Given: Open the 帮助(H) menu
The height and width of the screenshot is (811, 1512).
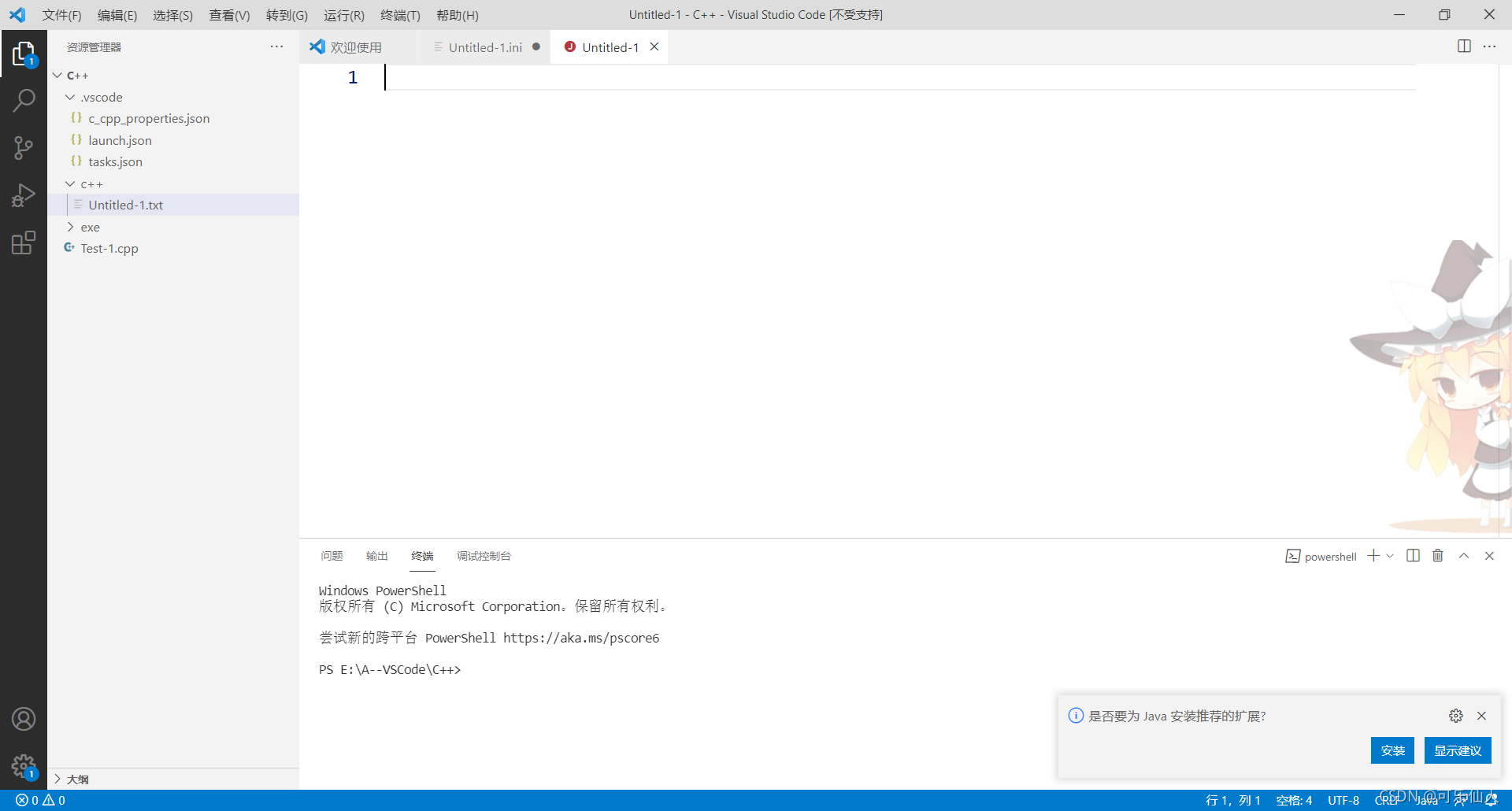Looking at the screenshot, I should (x=458, y=15).
